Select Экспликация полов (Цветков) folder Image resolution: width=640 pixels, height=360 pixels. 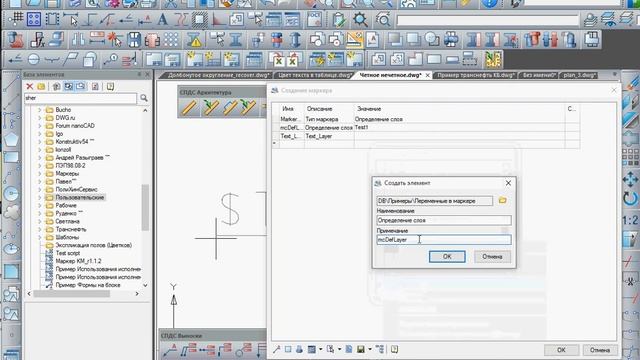pos(93,245)
